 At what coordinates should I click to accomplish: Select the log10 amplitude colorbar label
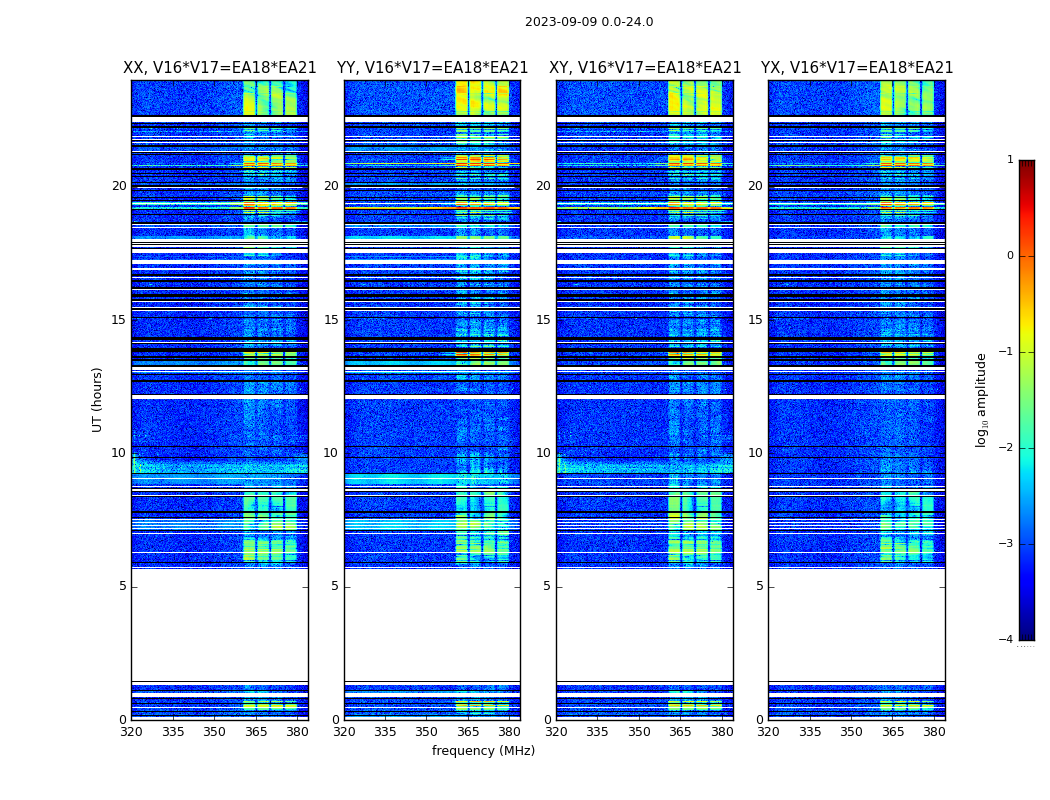(x=982, y=399)
